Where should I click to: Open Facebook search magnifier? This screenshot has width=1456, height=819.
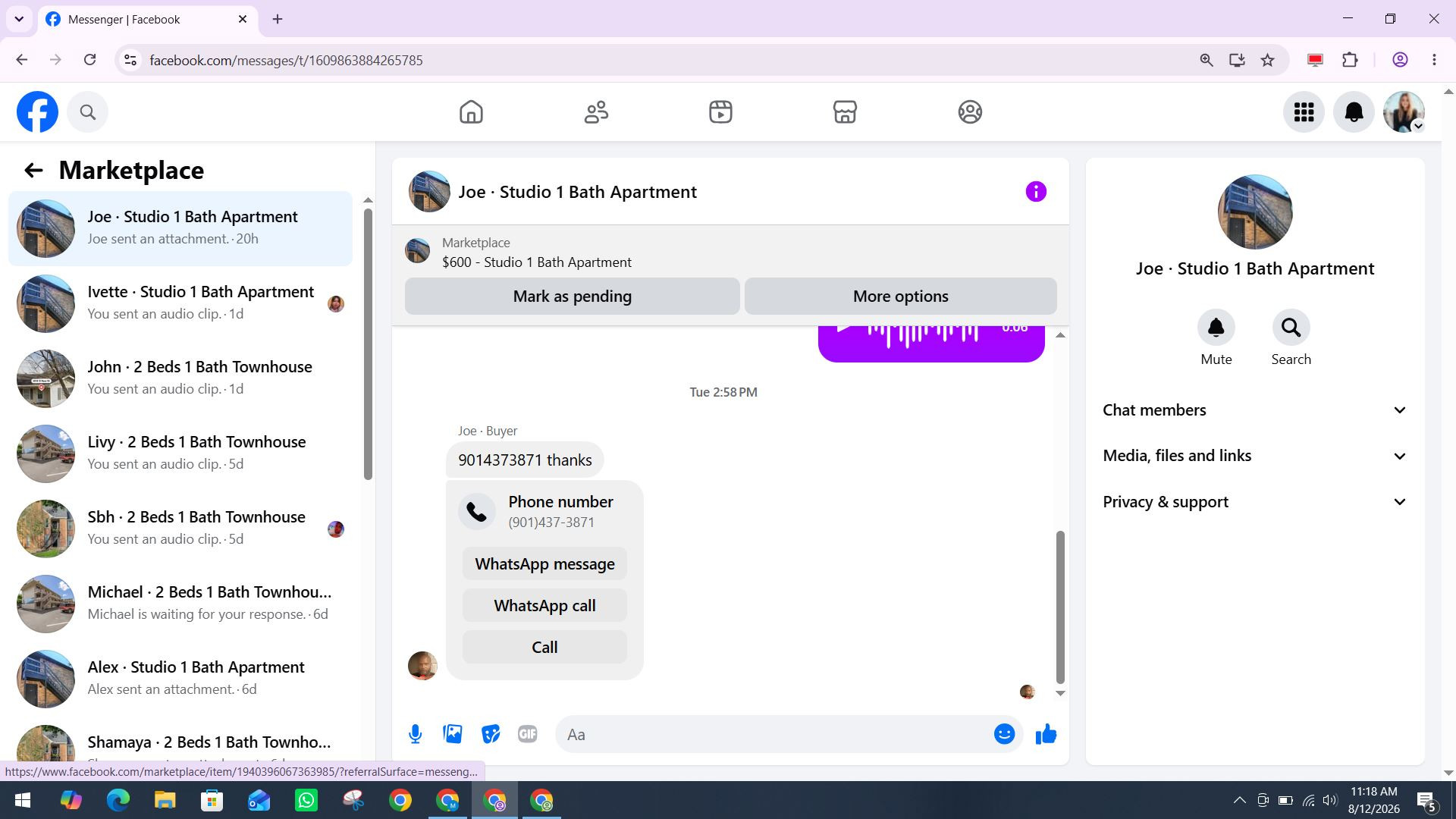click(88, 112)
